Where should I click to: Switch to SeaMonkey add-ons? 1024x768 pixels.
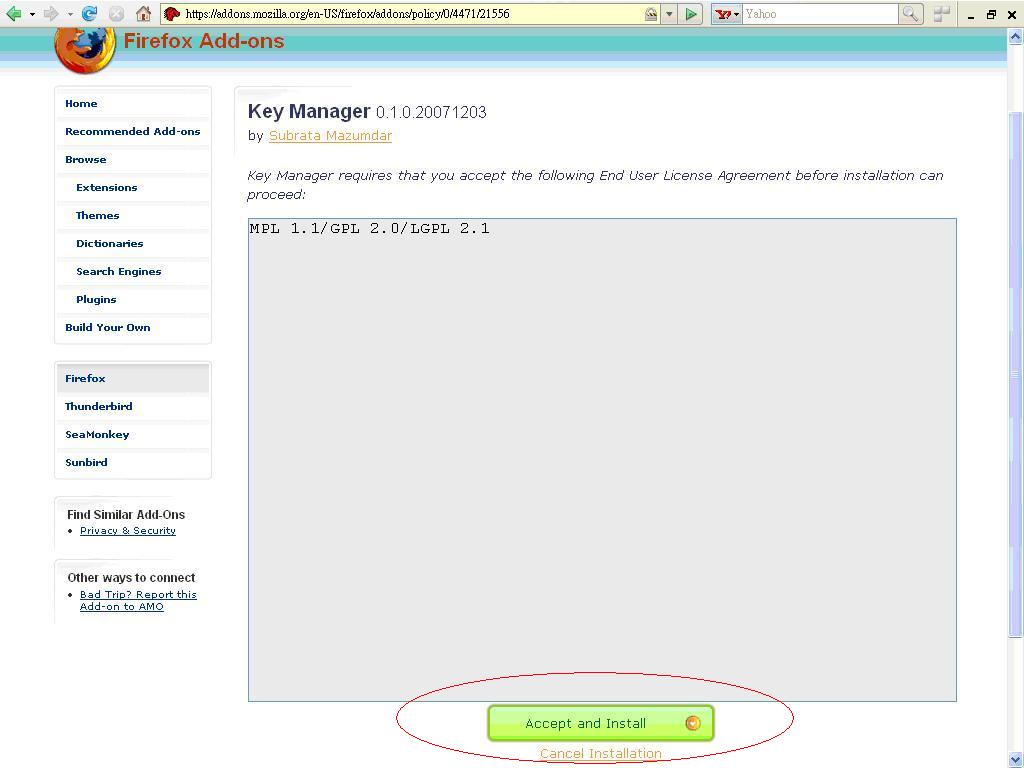[97, 434]
